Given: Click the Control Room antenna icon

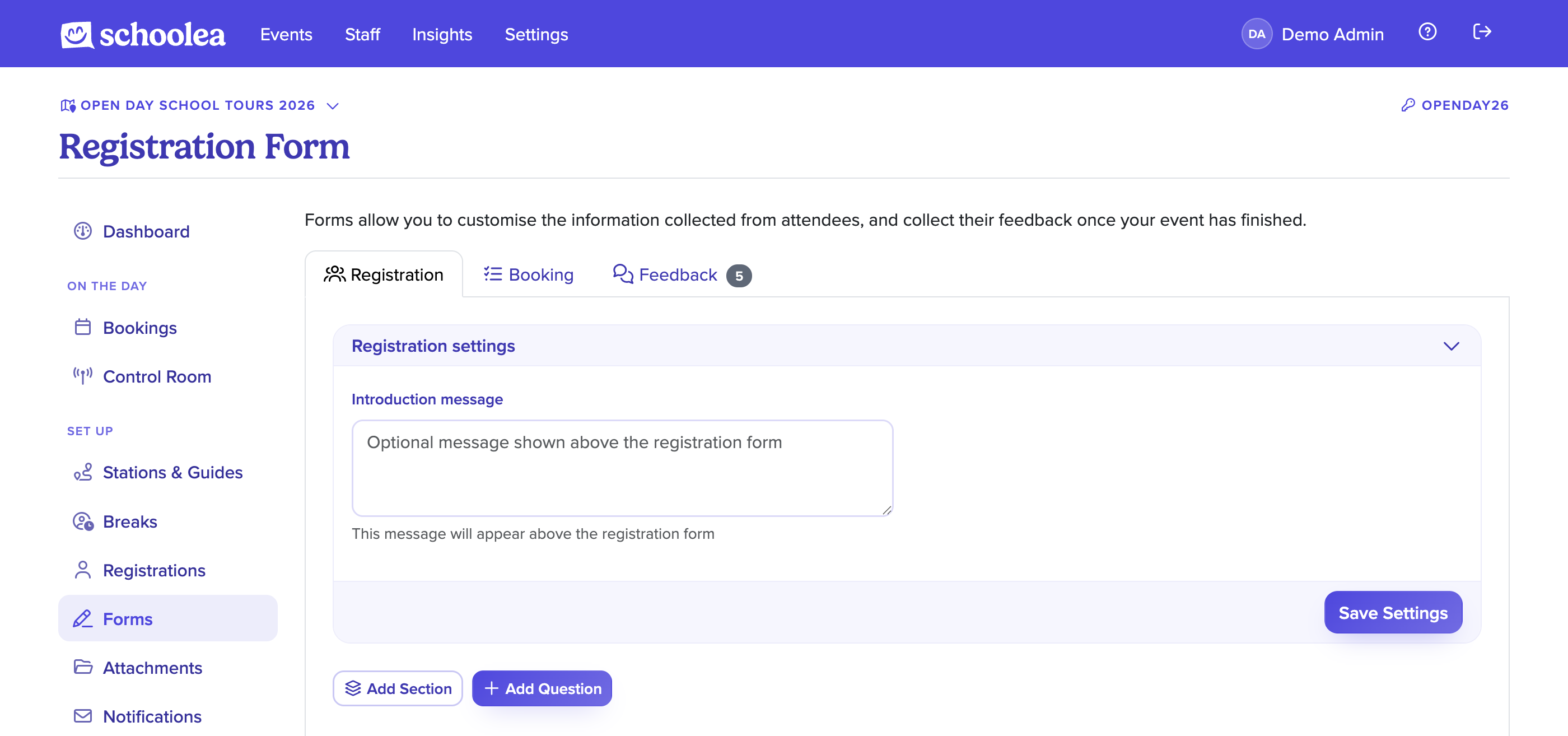Looking at the screenshot, I should 83,376.
